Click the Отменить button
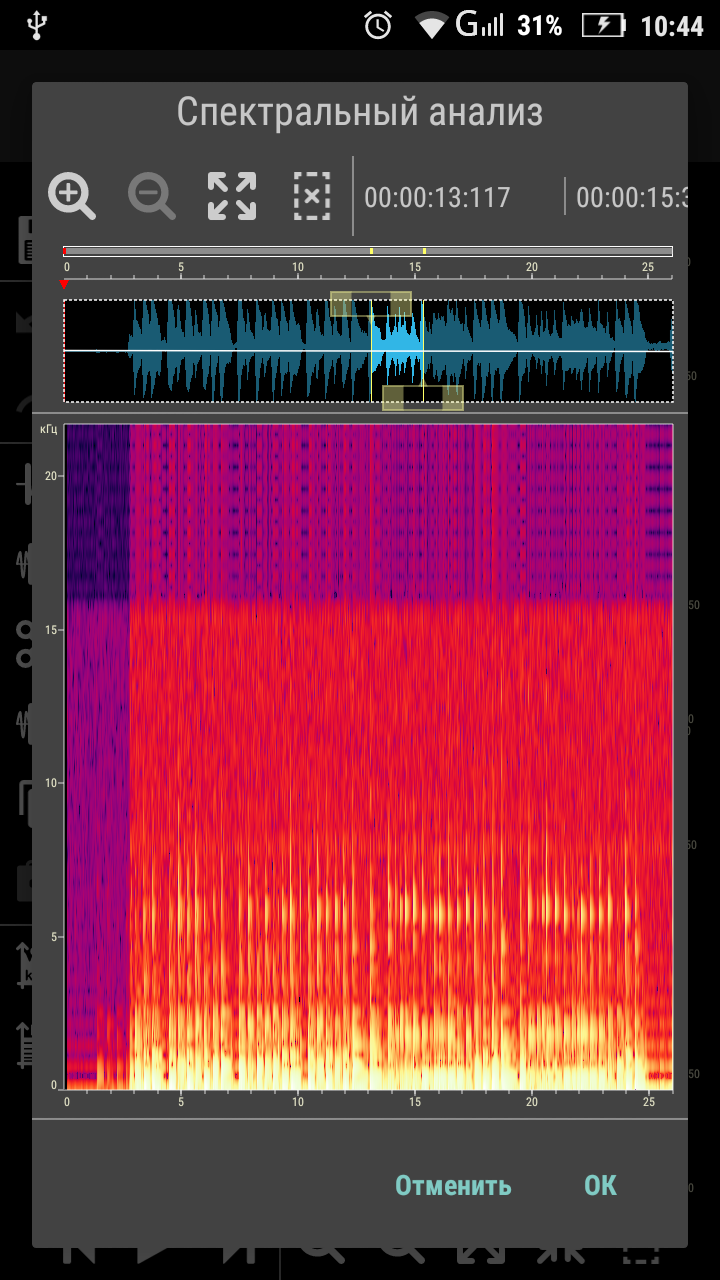 click(x=453, y=1186)
